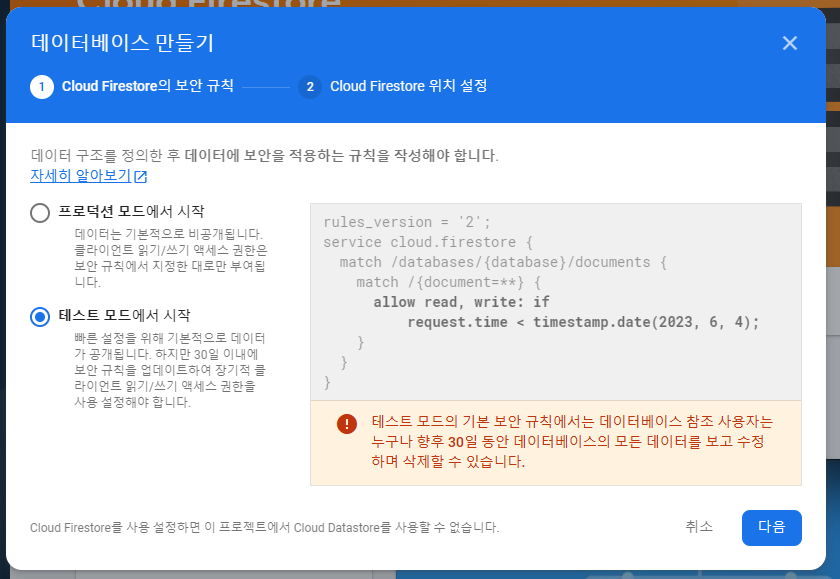Click the service cloud.firestore code line
The height and width of the screenshot is (579, 840).
click(428, 242)
